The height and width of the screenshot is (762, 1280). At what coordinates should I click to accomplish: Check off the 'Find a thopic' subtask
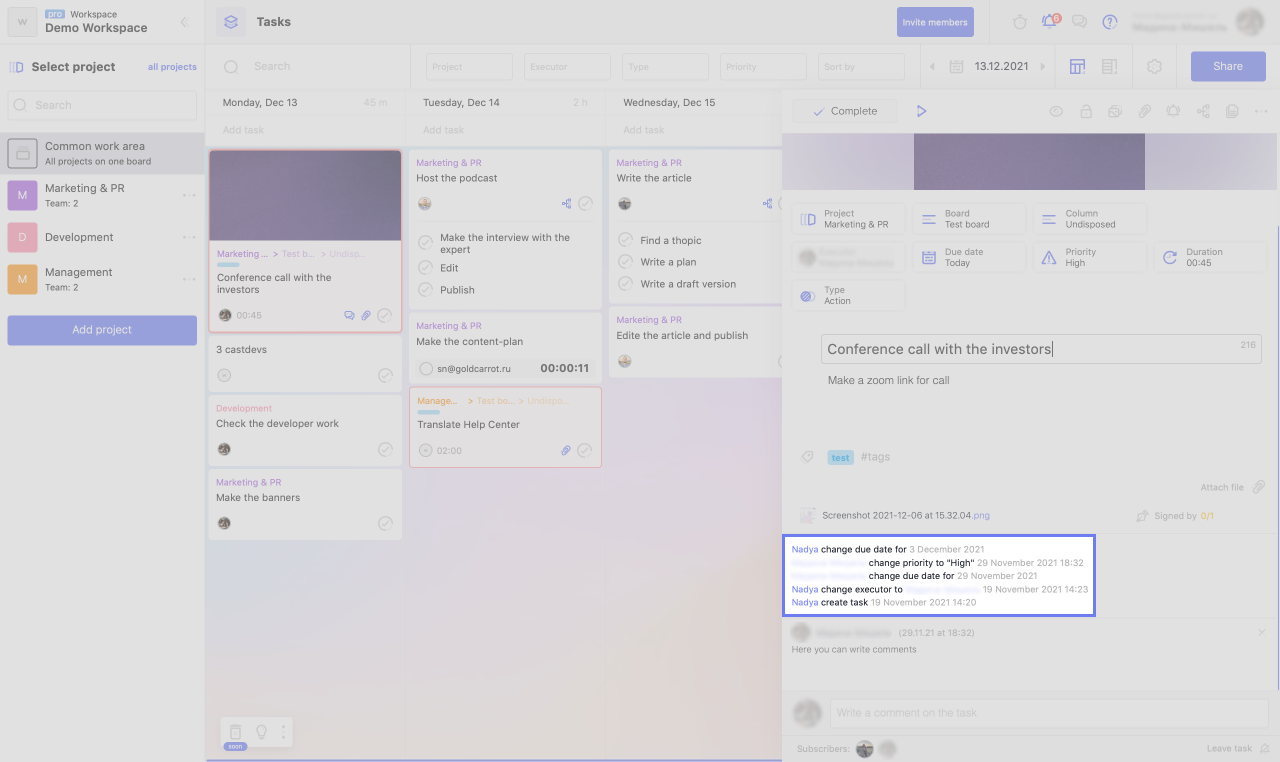(x=625, y=240)
